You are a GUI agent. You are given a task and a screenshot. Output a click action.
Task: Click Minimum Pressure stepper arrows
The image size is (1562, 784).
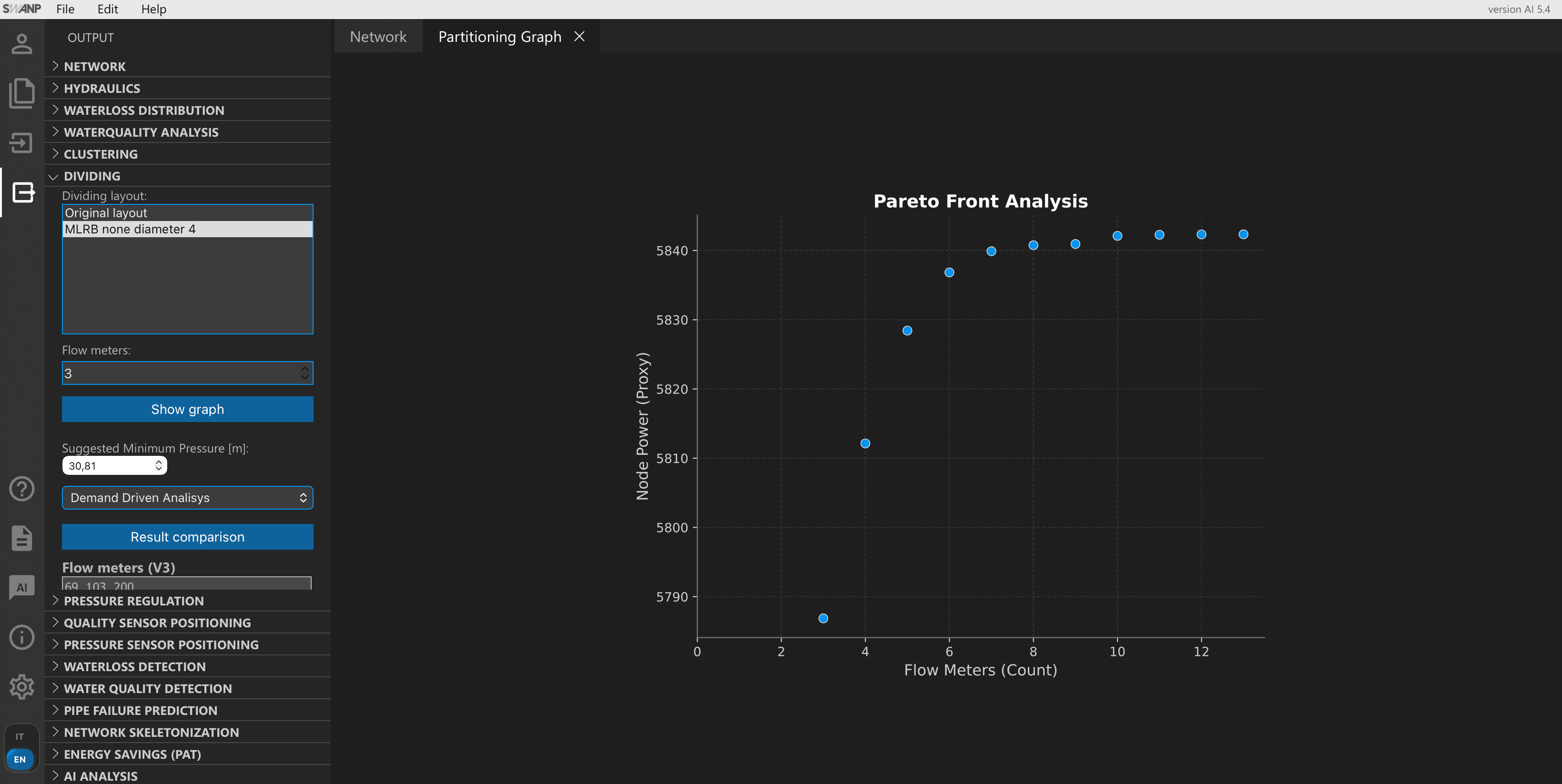click(x=159, y=465)
